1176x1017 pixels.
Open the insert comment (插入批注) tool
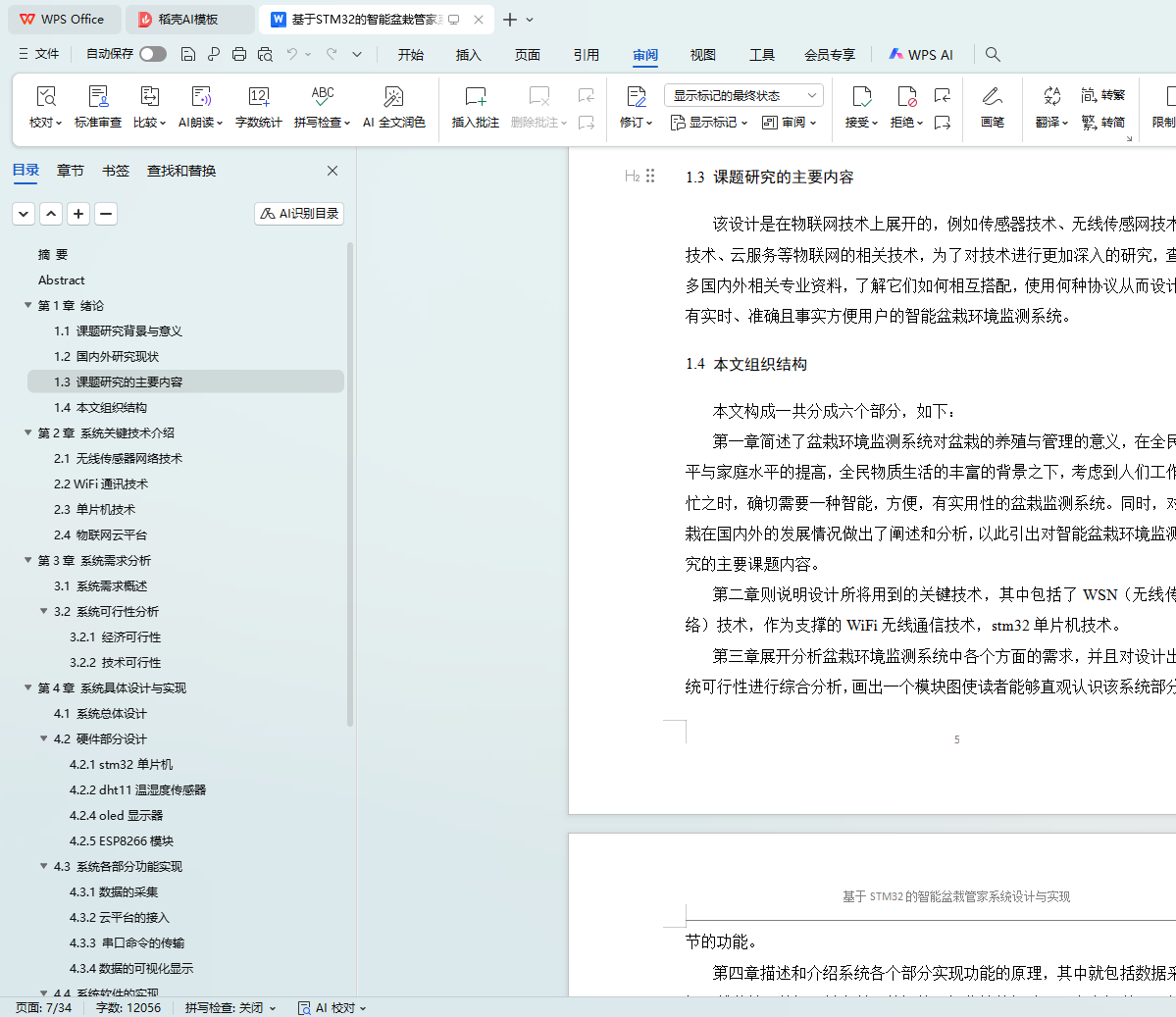tap(475, 97)
